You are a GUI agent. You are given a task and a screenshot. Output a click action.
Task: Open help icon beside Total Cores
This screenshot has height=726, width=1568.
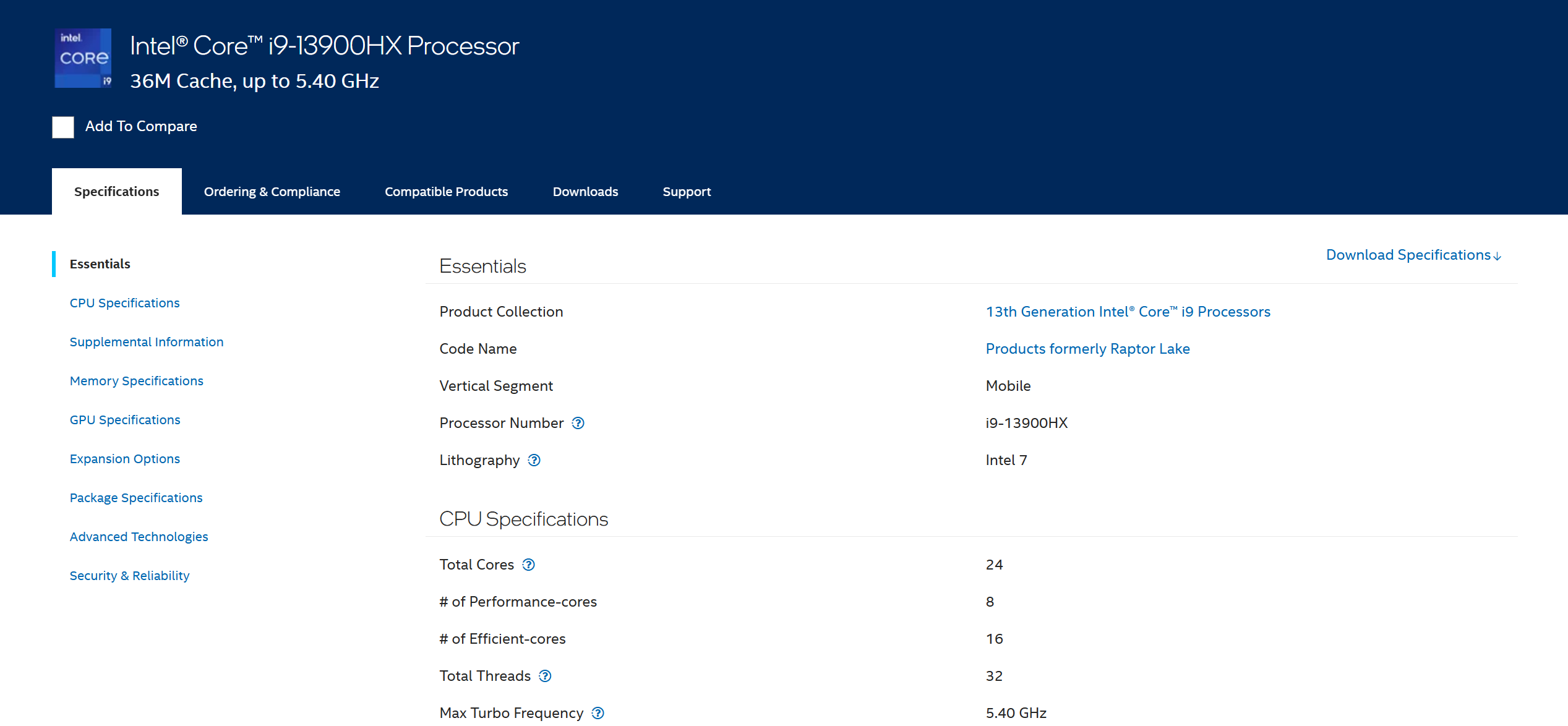pos(528,565)
